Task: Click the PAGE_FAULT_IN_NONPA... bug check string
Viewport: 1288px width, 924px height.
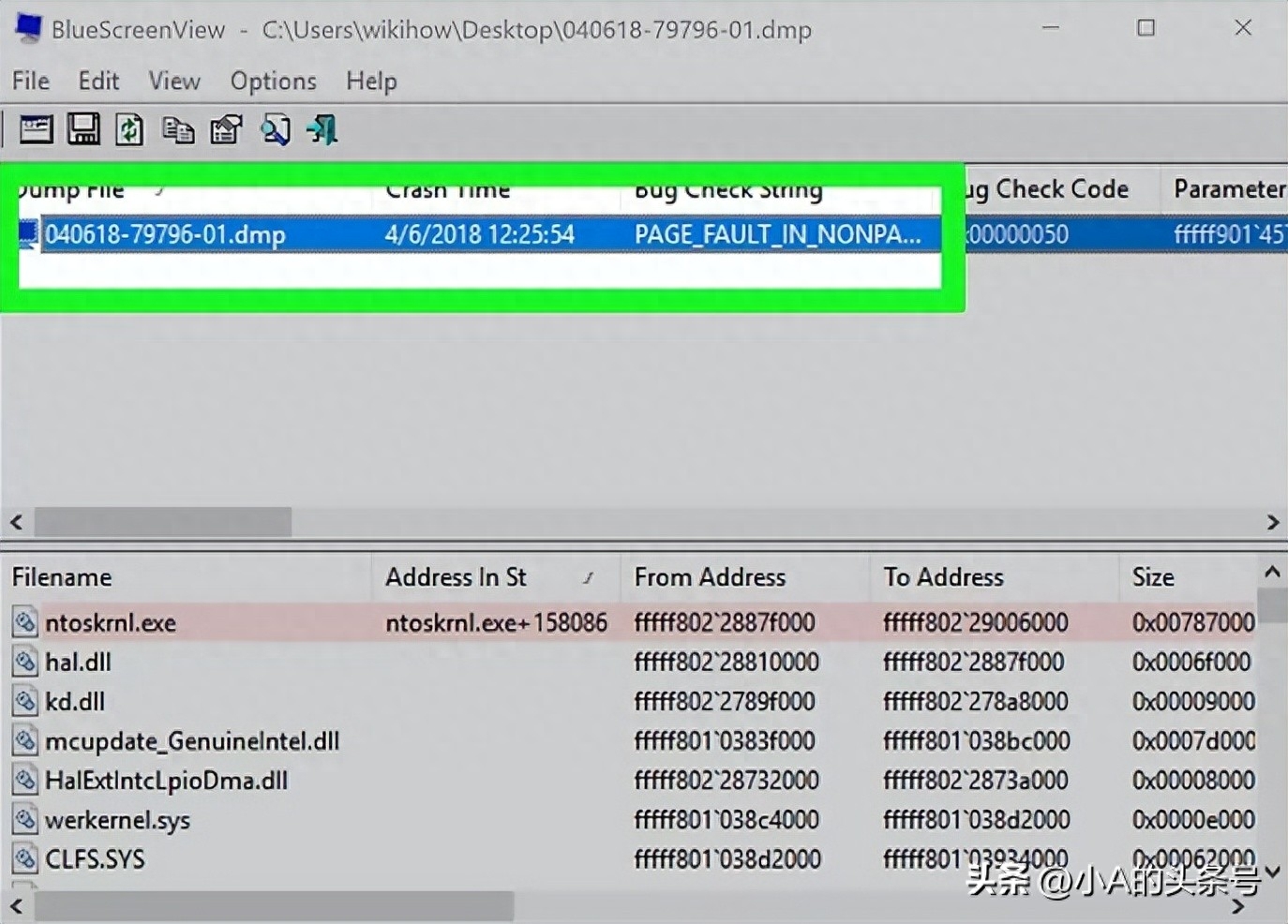Action: pos(777,234)
